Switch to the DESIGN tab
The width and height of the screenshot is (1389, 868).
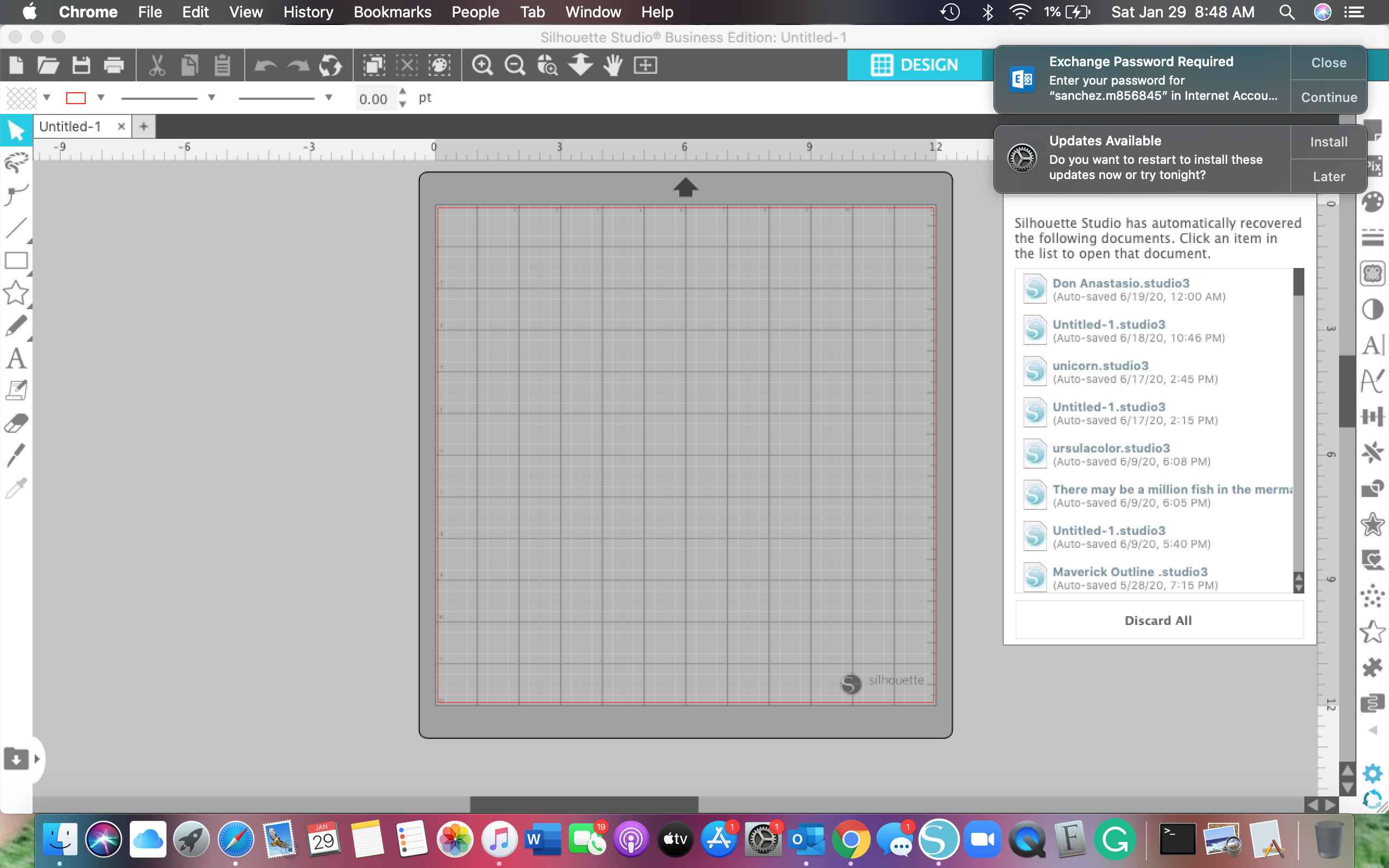point(914,65)
